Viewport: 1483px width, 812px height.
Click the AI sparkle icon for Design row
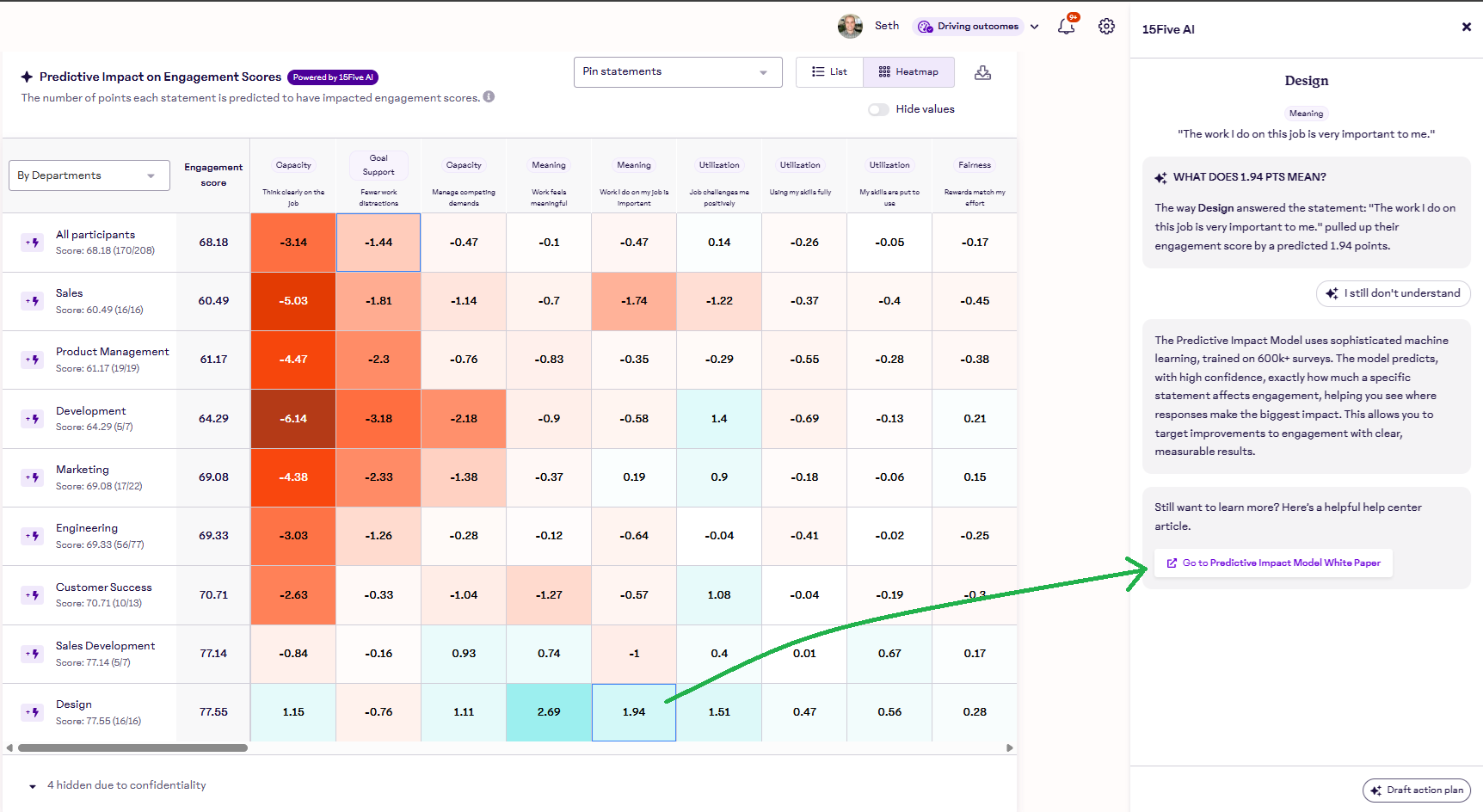[x=33, y=712]
